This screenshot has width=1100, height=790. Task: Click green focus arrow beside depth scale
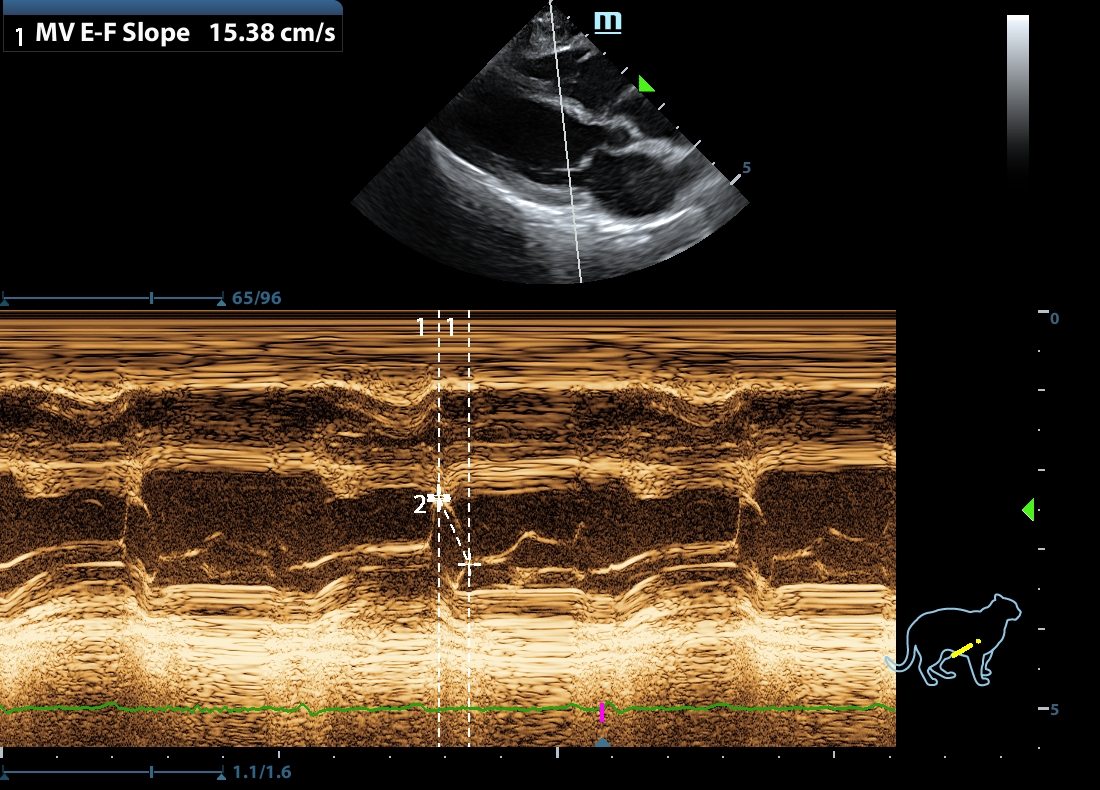click(x=1027, y=510)
